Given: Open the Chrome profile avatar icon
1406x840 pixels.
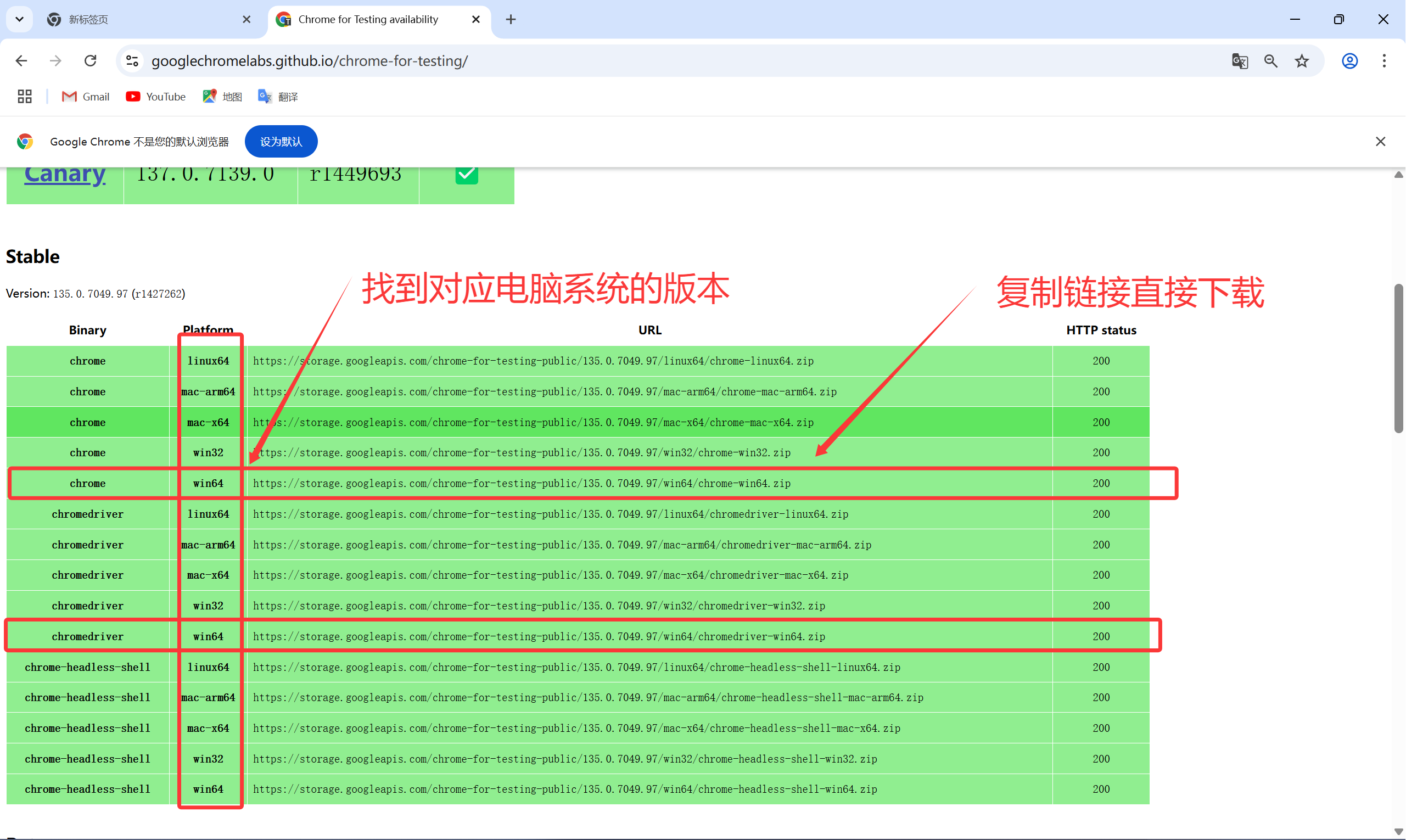Looking at the screenshot, I should tap(1350, 61).
